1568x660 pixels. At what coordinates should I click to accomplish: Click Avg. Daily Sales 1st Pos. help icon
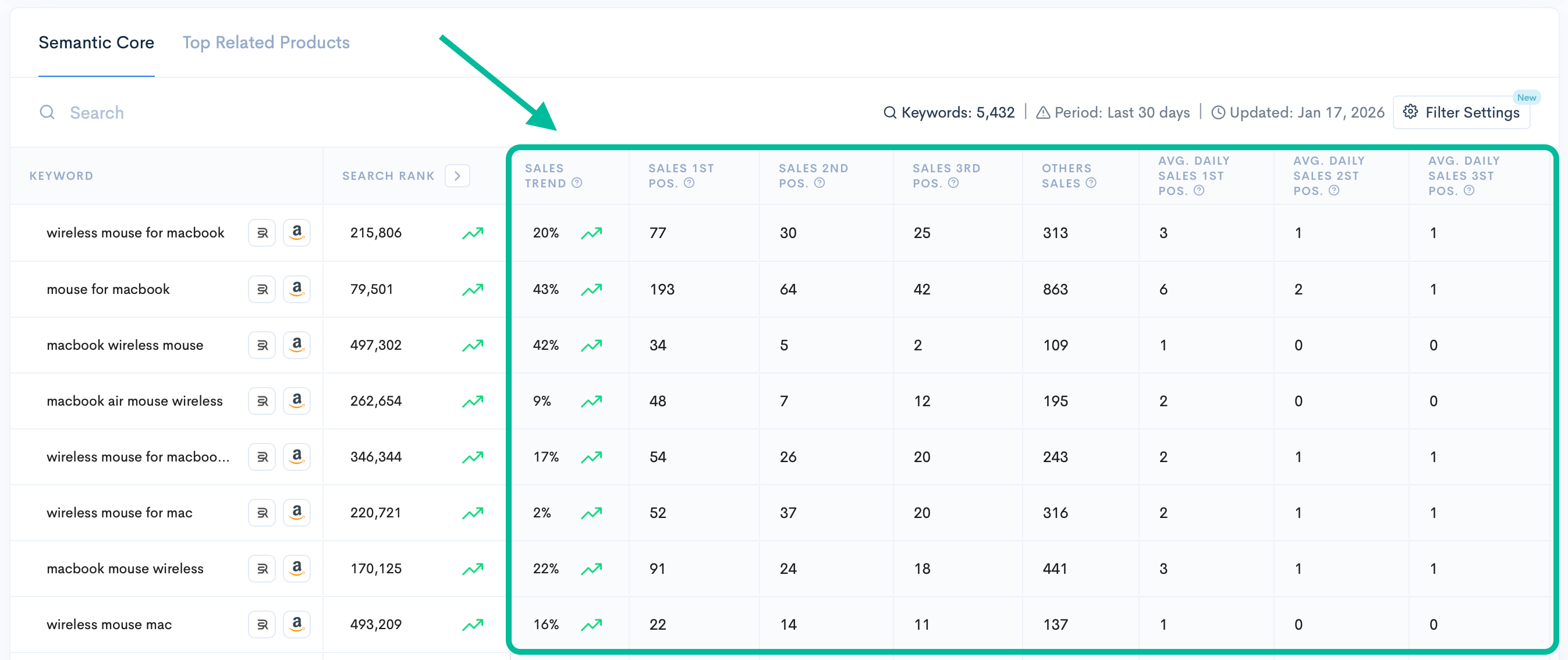1198,190
